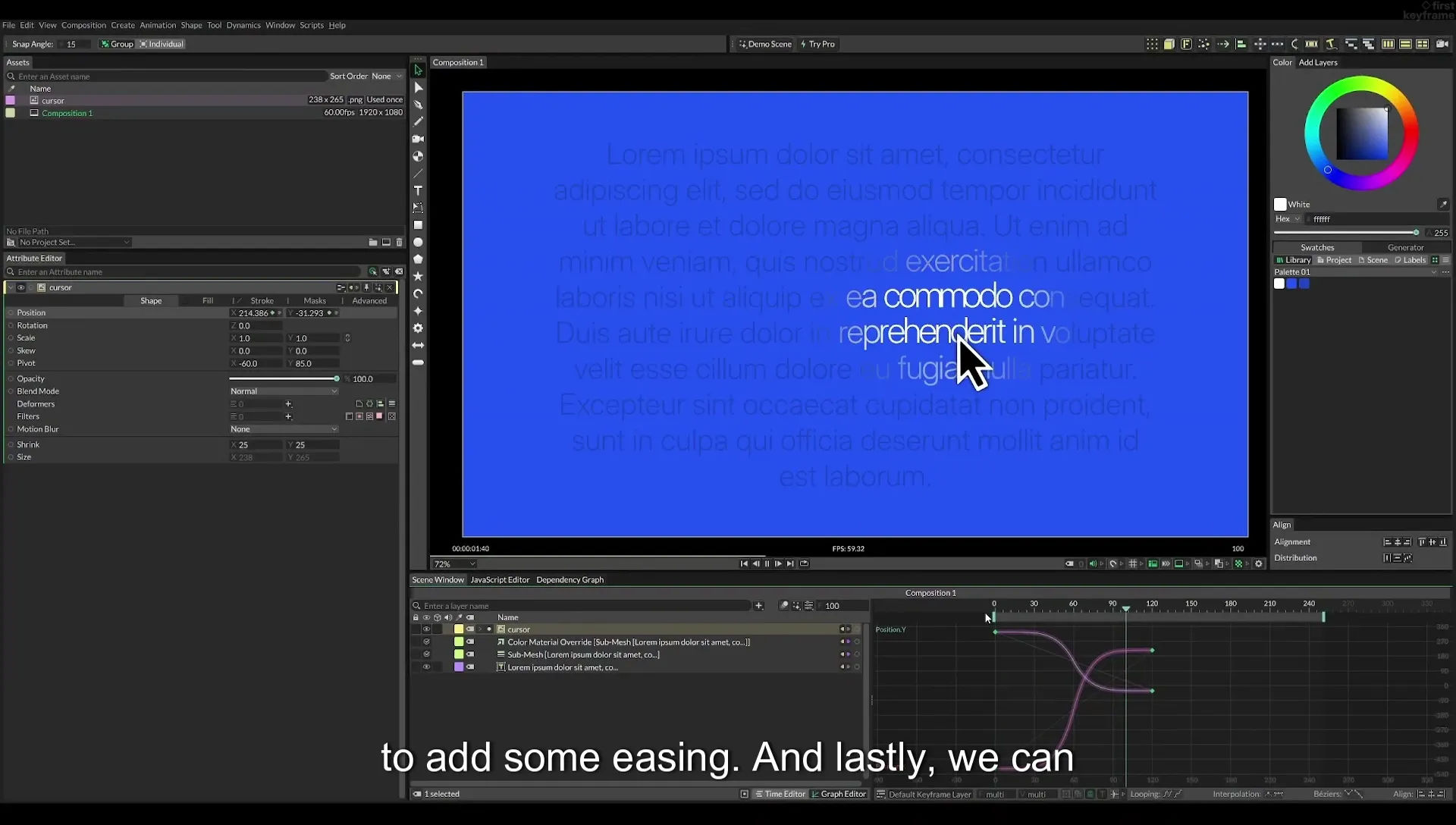This screenshot has height=825, width=1456.
Task: Toggle visibility of Lorem ipsum text layer
Action: [426, 667]
